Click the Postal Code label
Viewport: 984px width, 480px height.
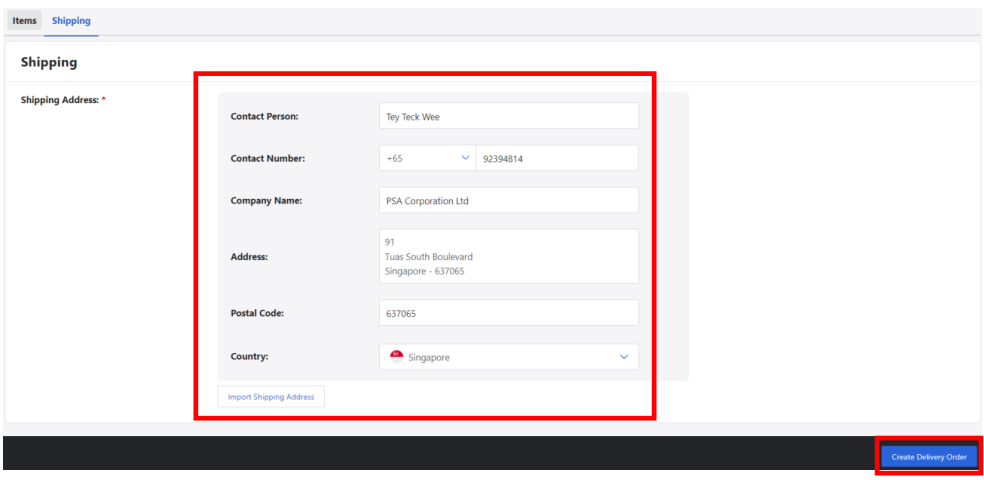tap(257, 312)
